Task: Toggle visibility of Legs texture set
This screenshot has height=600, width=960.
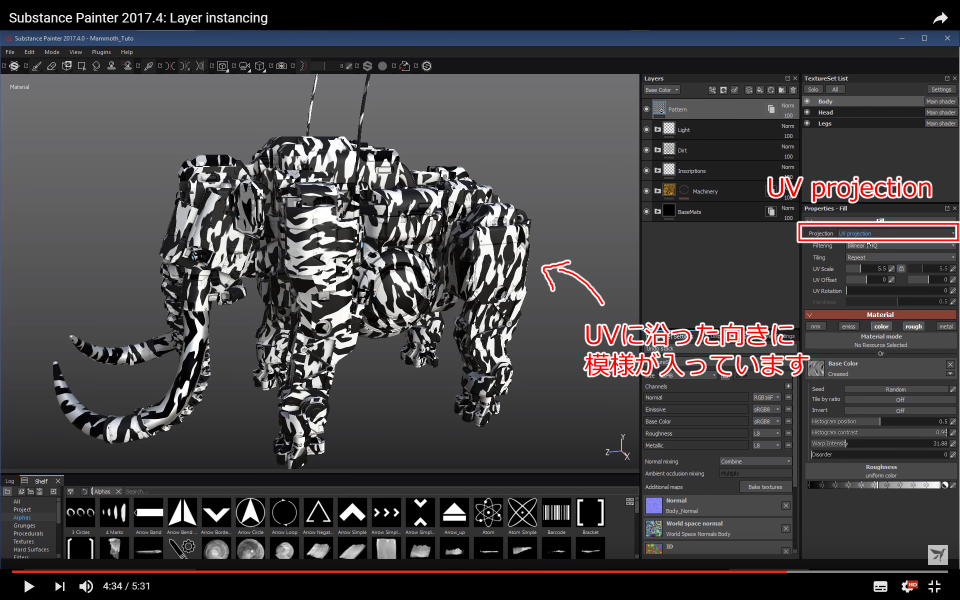Action: [807, 123]
